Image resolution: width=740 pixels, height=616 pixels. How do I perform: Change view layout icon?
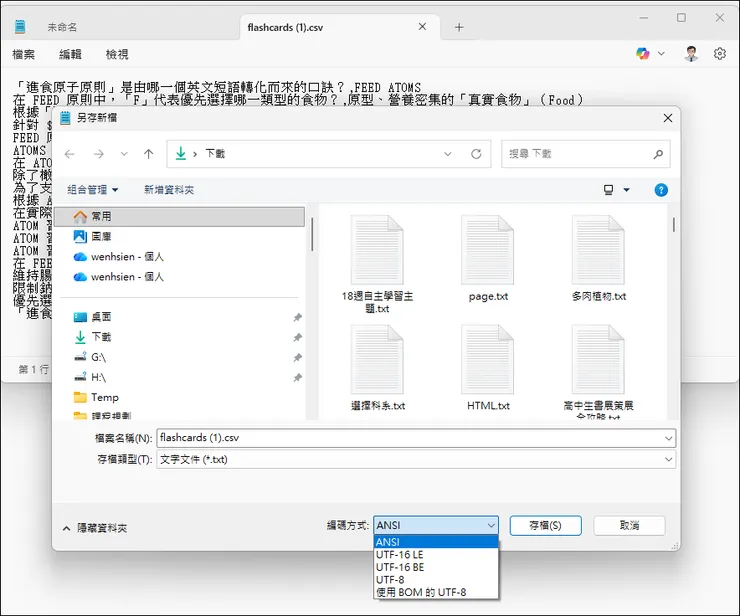pyautogui.click(x=609, y=190)
